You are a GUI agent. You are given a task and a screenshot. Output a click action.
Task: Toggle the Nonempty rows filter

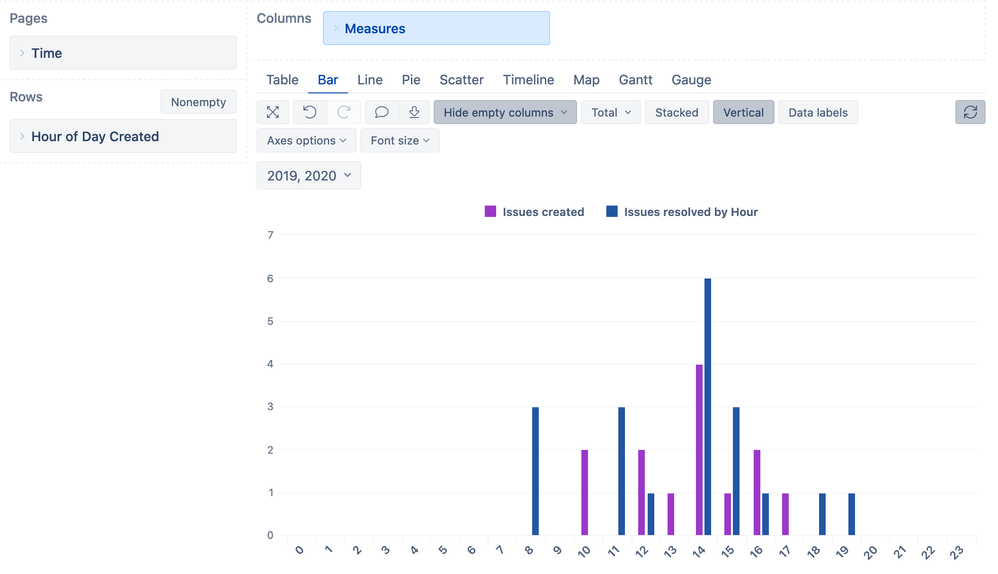[x=198, y=102]
